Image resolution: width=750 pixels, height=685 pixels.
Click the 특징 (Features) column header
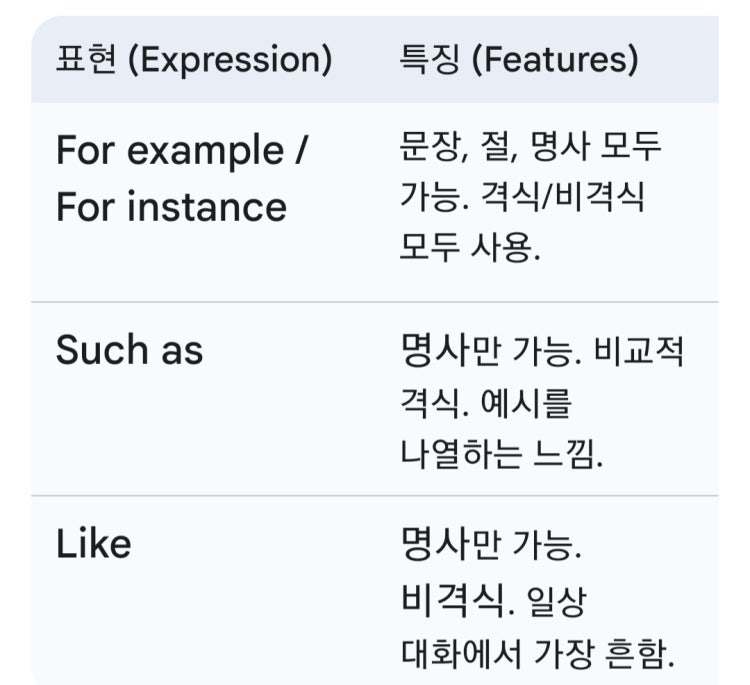click(x=519, y=59)
